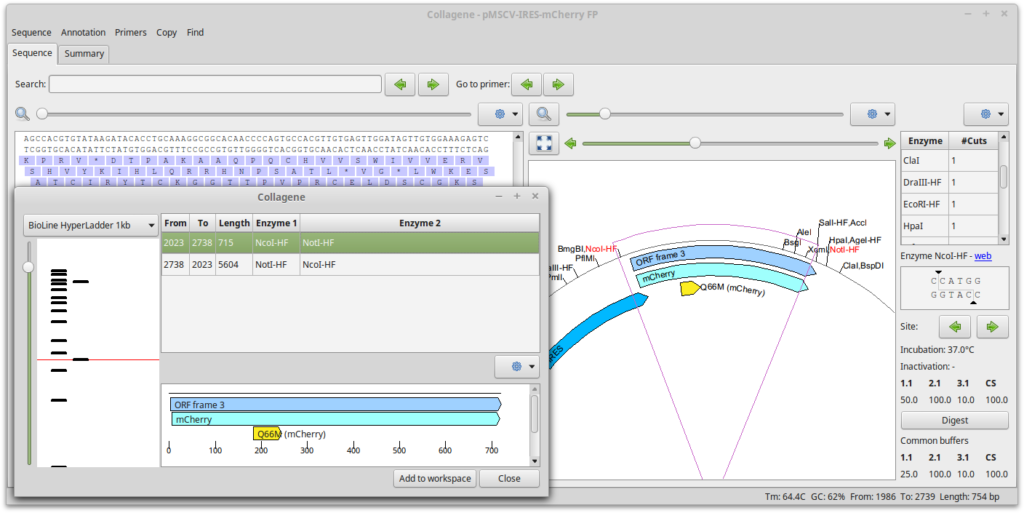The height and width of the screenshot is (513, 1024).
Task: Click the search next green right arrow
Action: point(432,84)
